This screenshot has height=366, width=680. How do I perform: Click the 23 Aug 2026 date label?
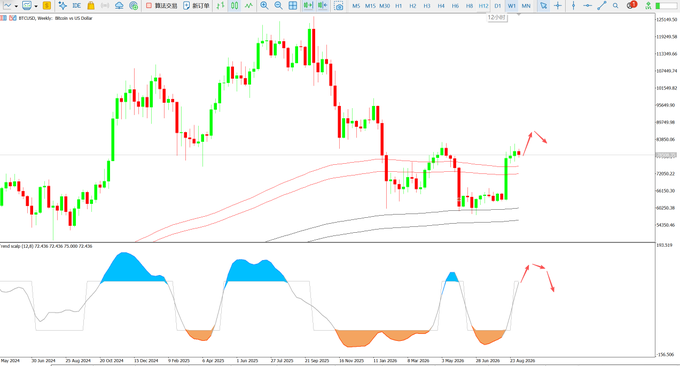523,360
